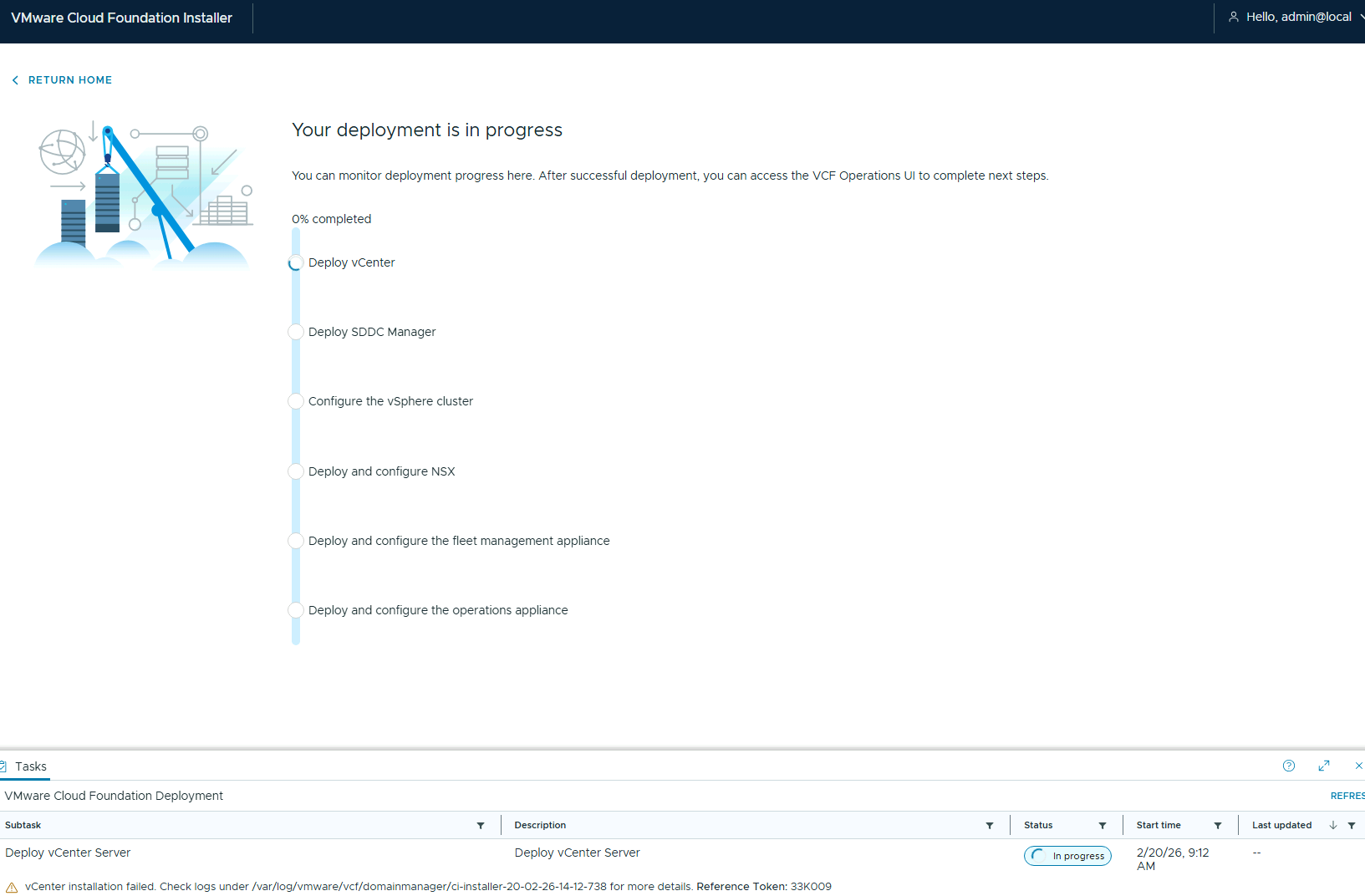Toggle the Last updated sort arrow
The image size is (1365, 896).
1333,825
